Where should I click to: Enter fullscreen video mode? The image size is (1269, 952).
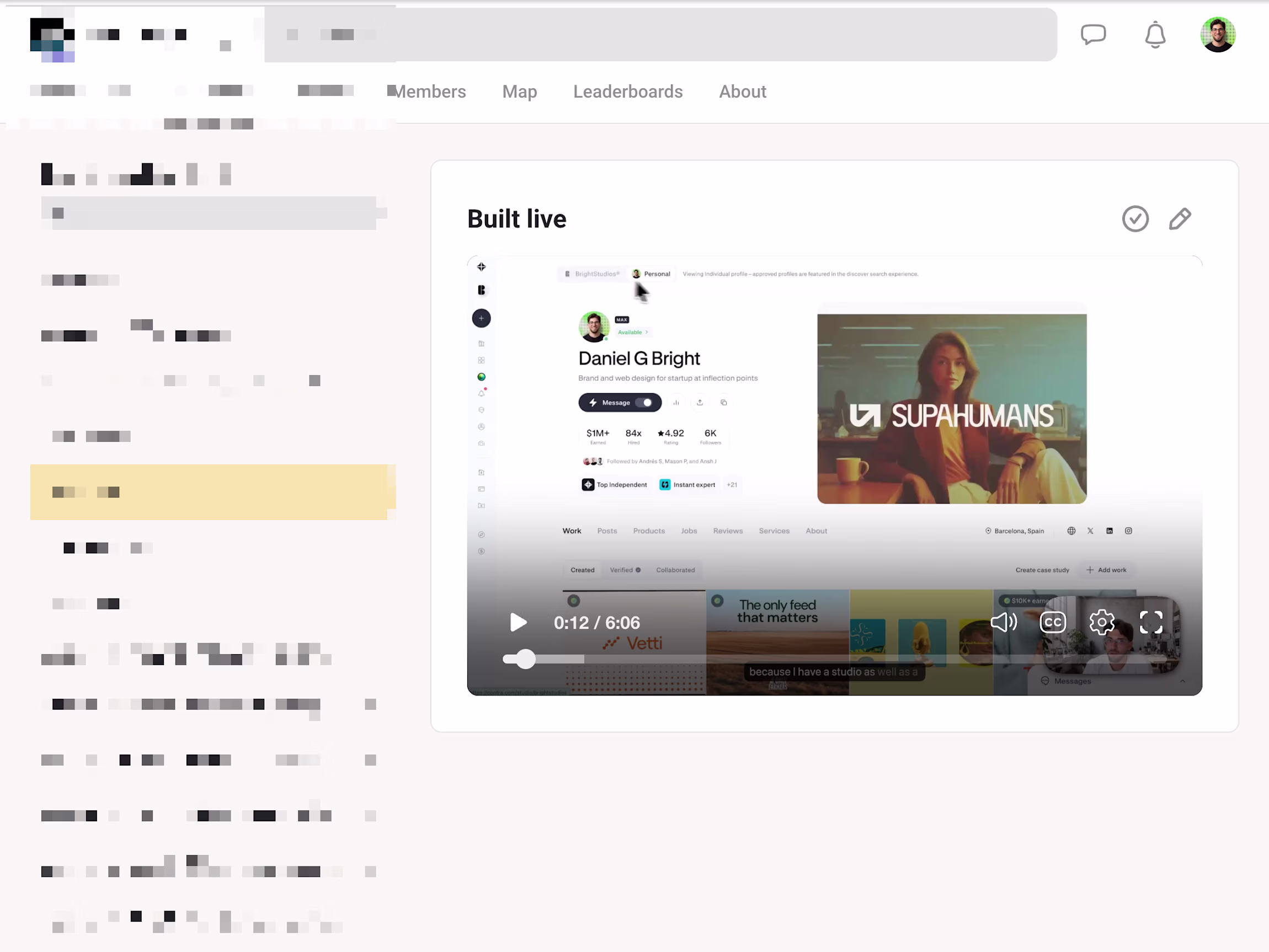coord(1151,622)
